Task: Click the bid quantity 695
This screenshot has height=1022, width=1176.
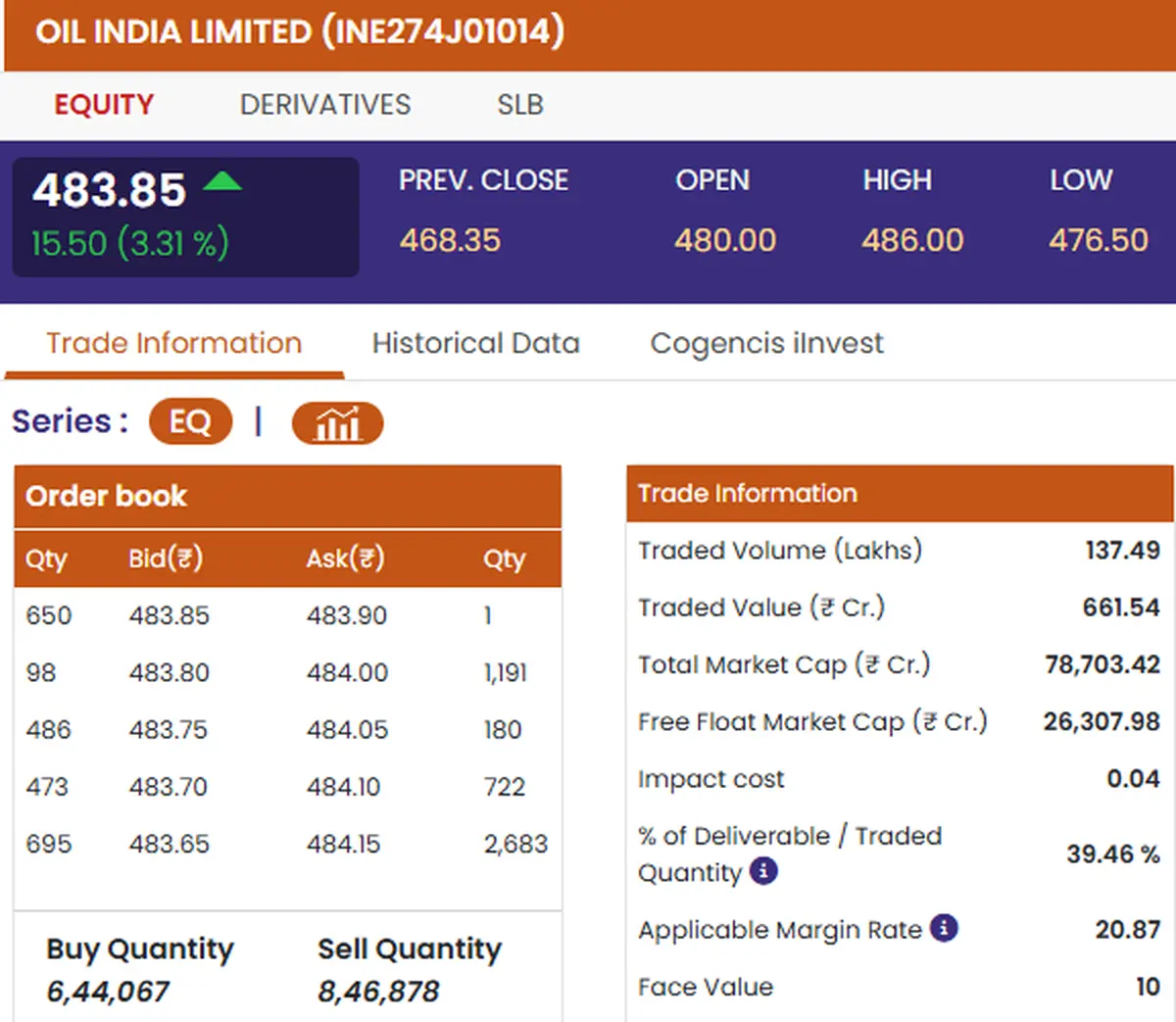Action: (x=49, y=843)
